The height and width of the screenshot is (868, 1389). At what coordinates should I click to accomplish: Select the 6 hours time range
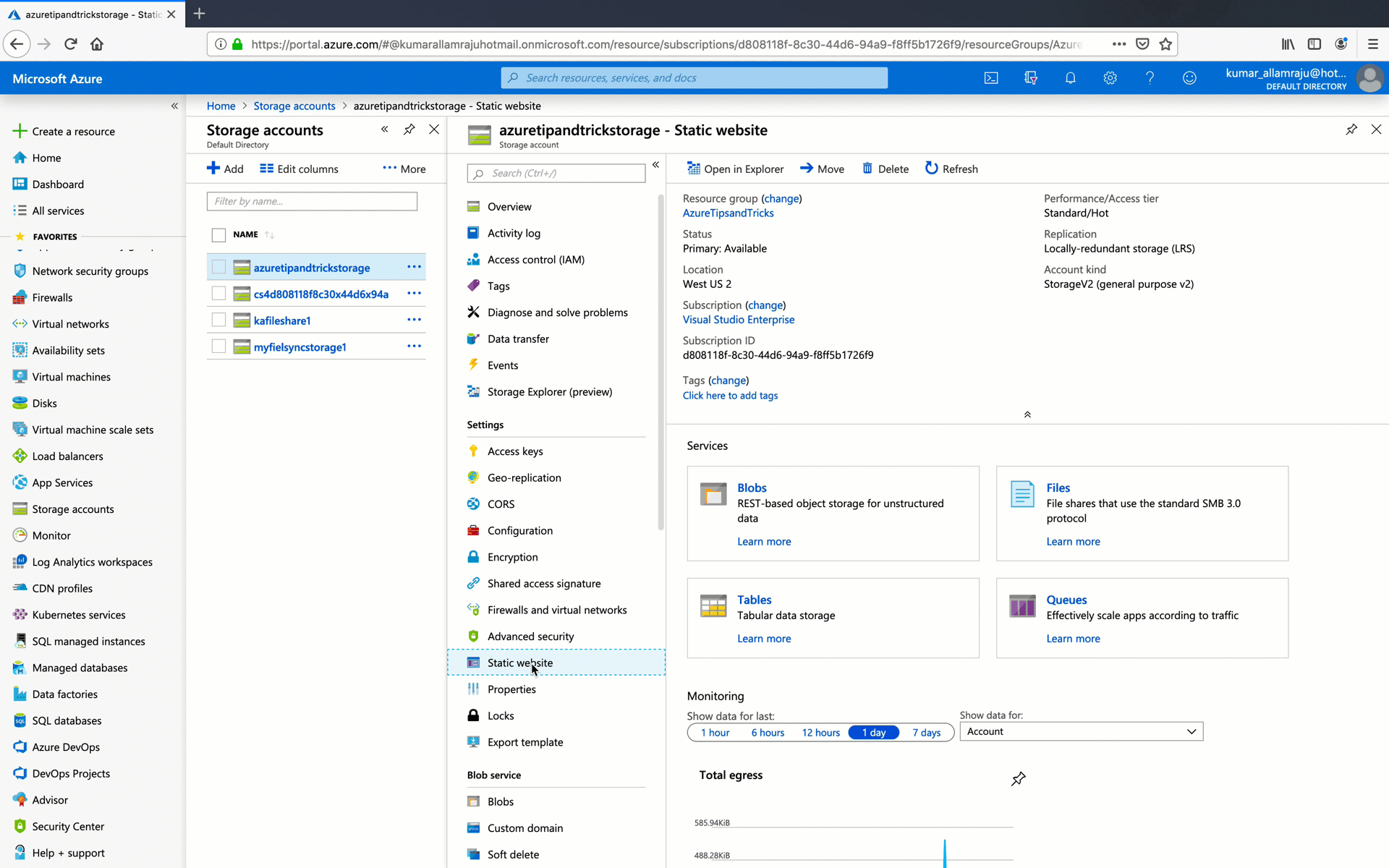(x=768, y=733)
